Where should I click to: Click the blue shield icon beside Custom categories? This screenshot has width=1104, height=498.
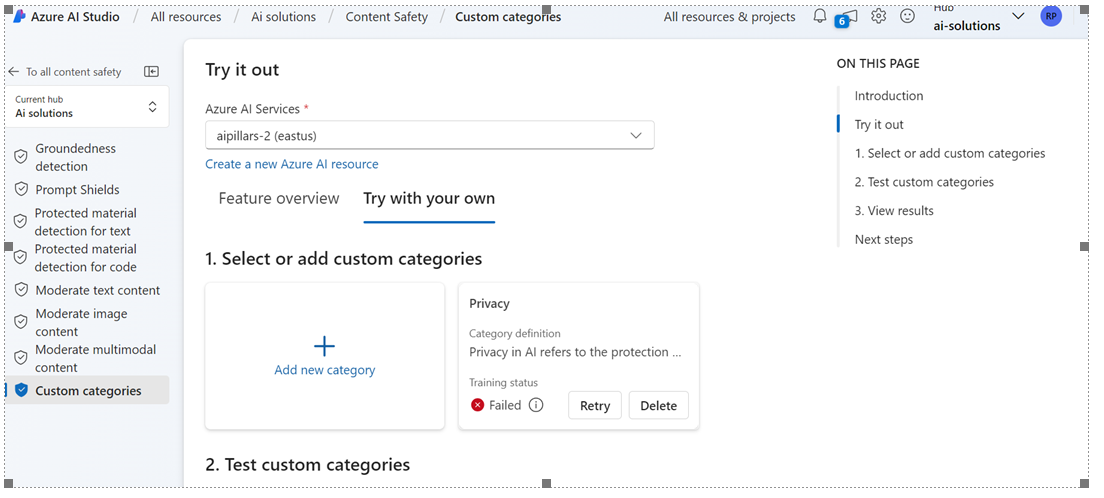[x=21, y=390]
